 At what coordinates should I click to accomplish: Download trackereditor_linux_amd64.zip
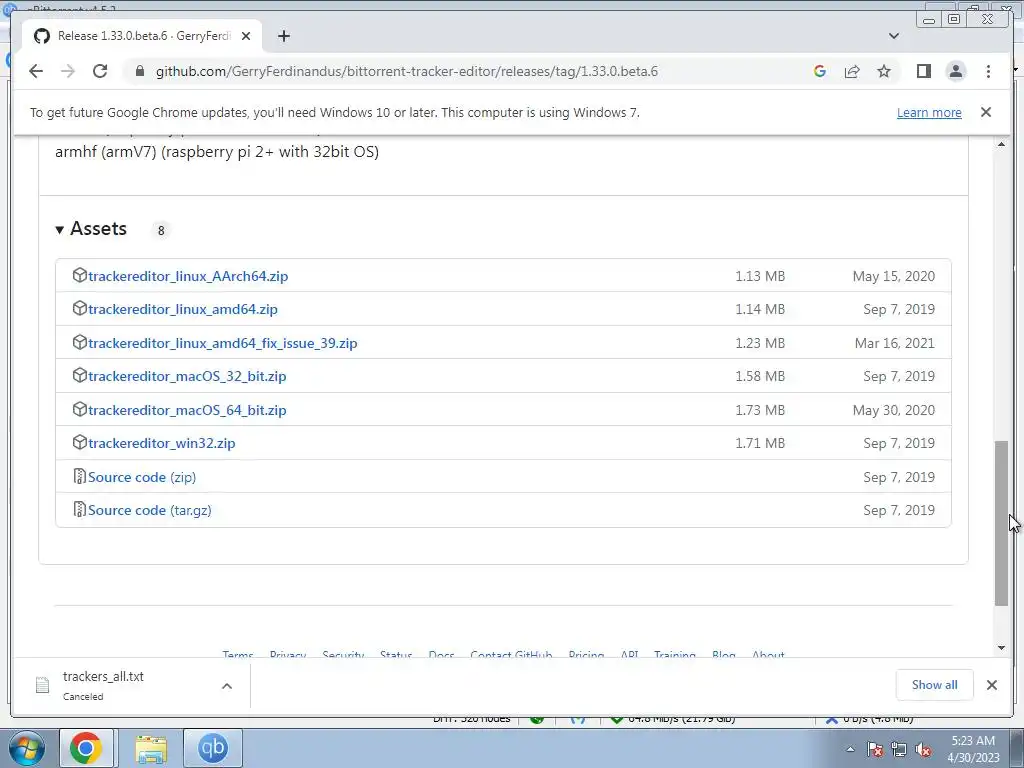pos(183,310)
